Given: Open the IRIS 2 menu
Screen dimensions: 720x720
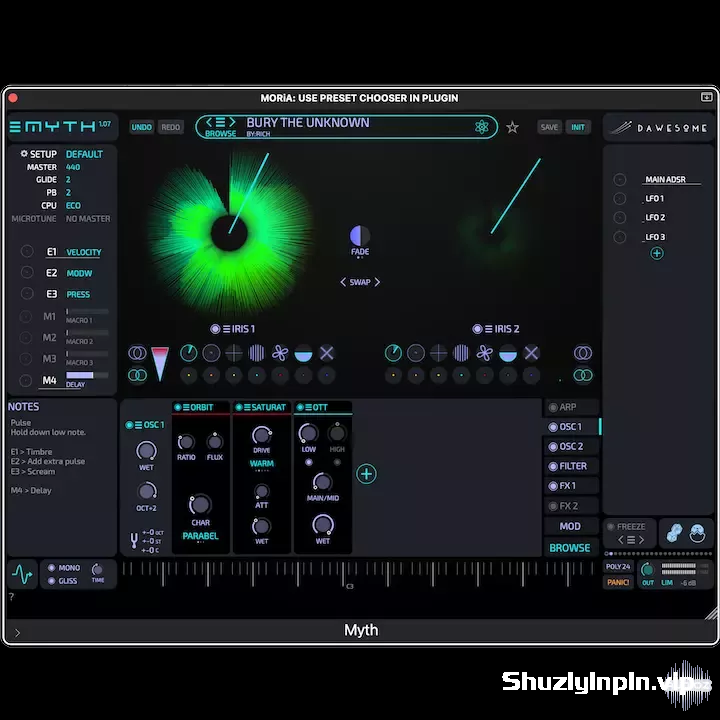Looking at the screenshot, I should click(x=489, y=329).
